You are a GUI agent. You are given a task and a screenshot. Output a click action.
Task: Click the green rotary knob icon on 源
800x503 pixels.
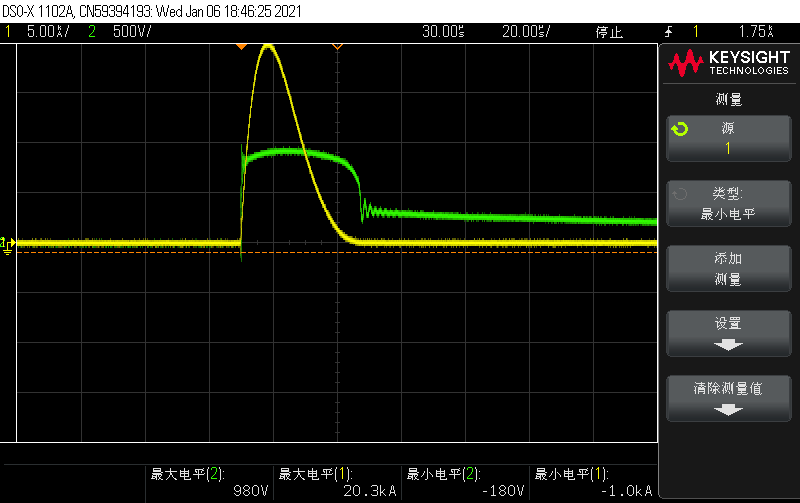pos(680,129)
